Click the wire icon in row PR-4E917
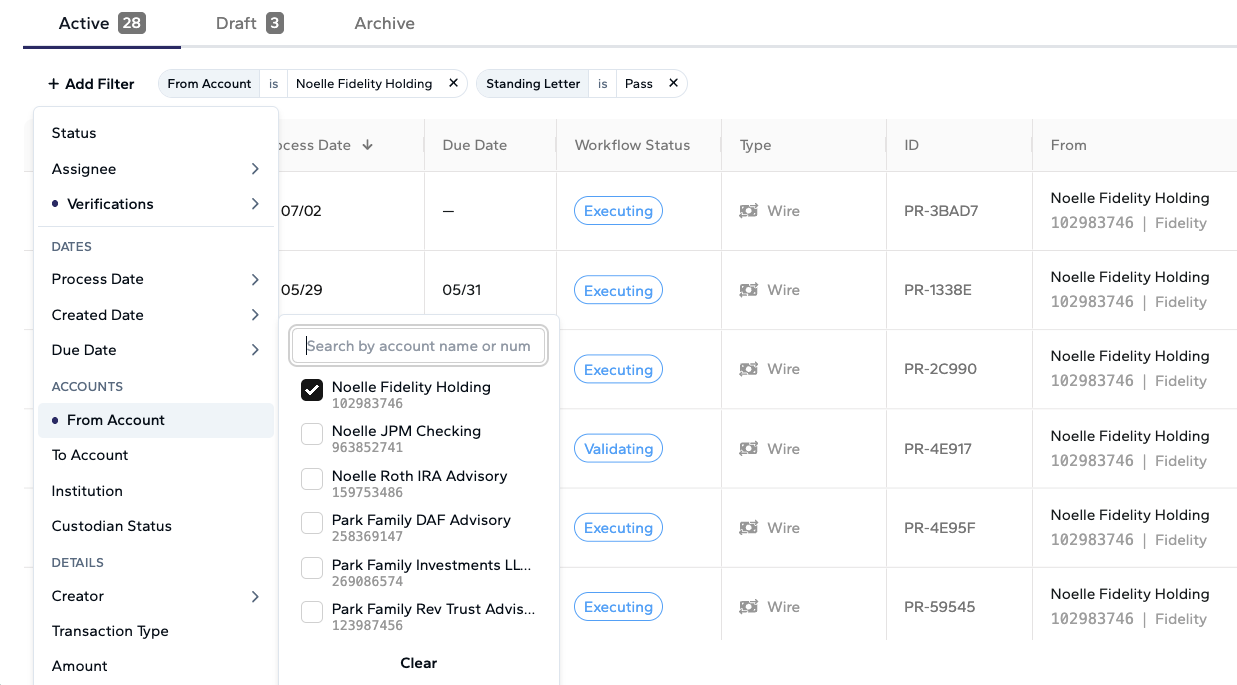 pos(749,449)
